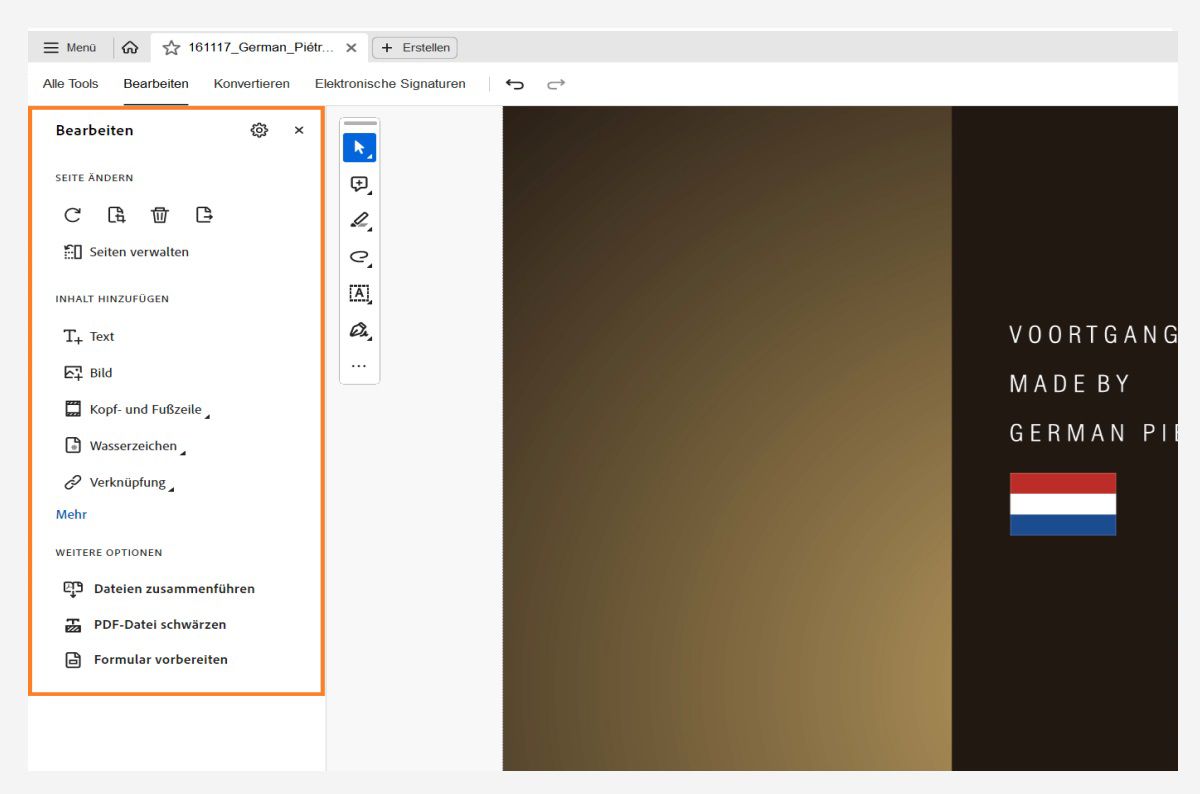Open the Konvertieren tab

pos(252,84)
